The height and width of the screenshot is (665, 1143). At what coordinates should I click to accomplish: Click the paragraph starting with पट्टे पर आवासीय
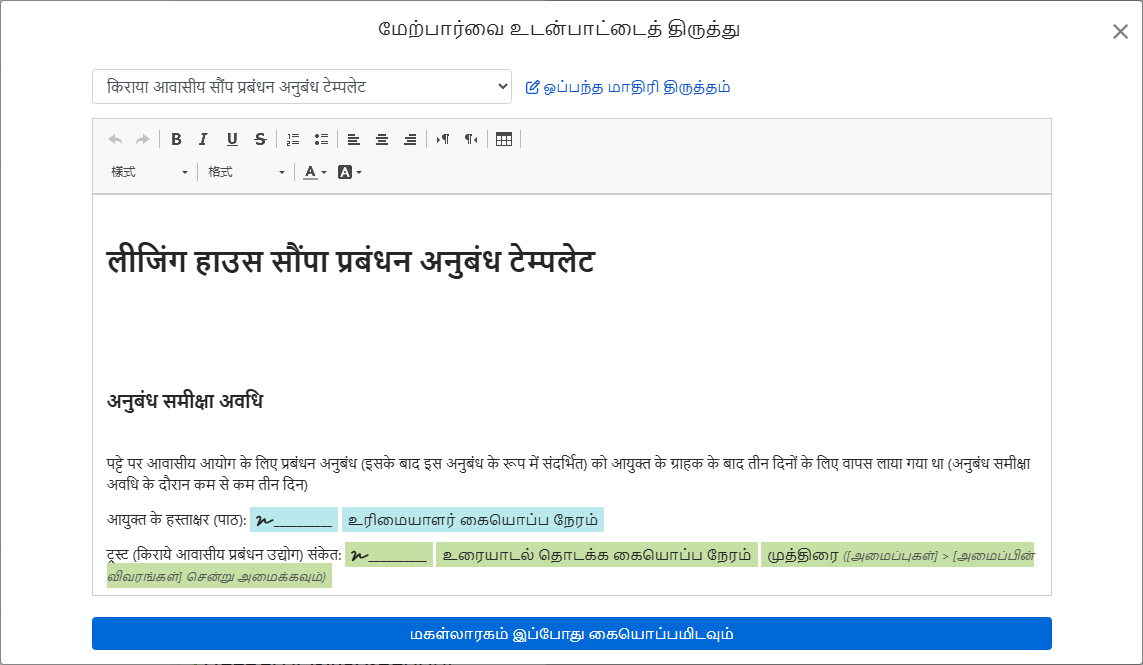coord(569,474)
